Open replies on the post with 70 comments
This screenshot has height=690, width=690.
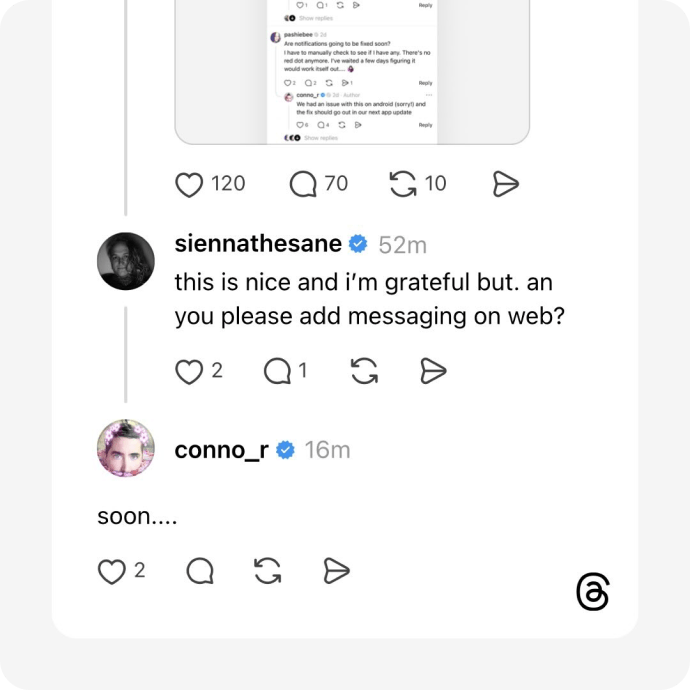(303, 184)
